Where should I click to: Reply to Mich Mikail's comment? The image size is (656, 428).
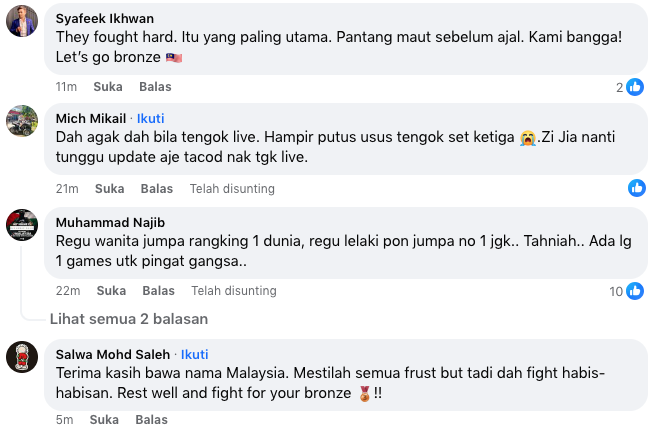(157, 188)
